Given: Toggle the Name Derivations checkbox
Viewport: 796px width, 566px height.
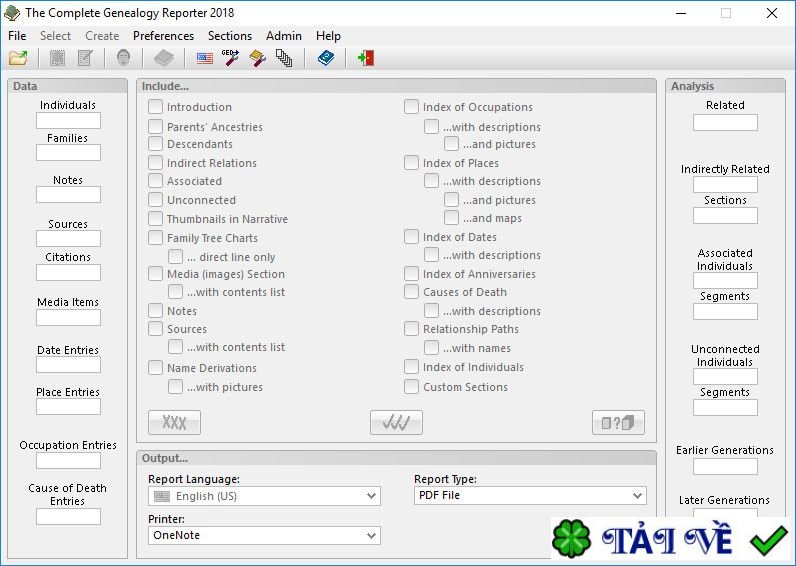Looking at the screenshot, I should point(155,368).
